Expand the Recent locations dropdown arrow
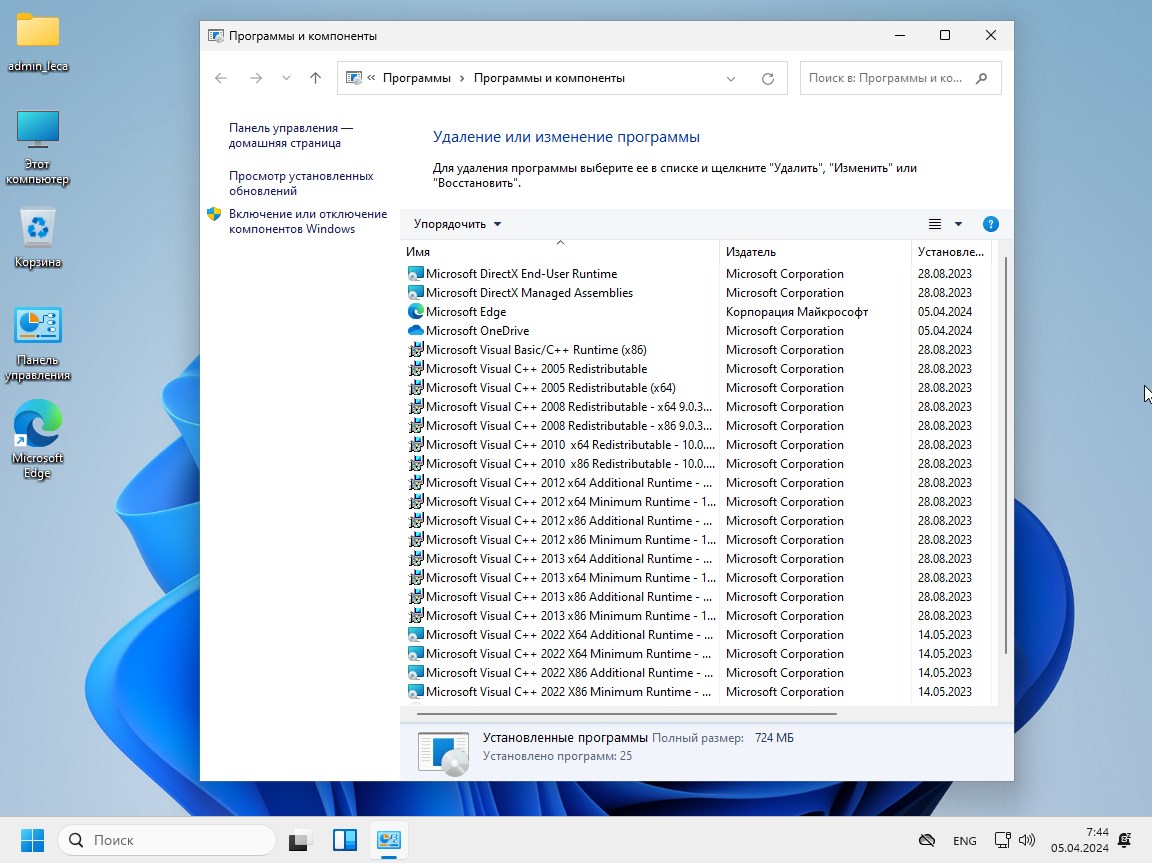This screenshot has width=1152, height=863. pos(286,78)
